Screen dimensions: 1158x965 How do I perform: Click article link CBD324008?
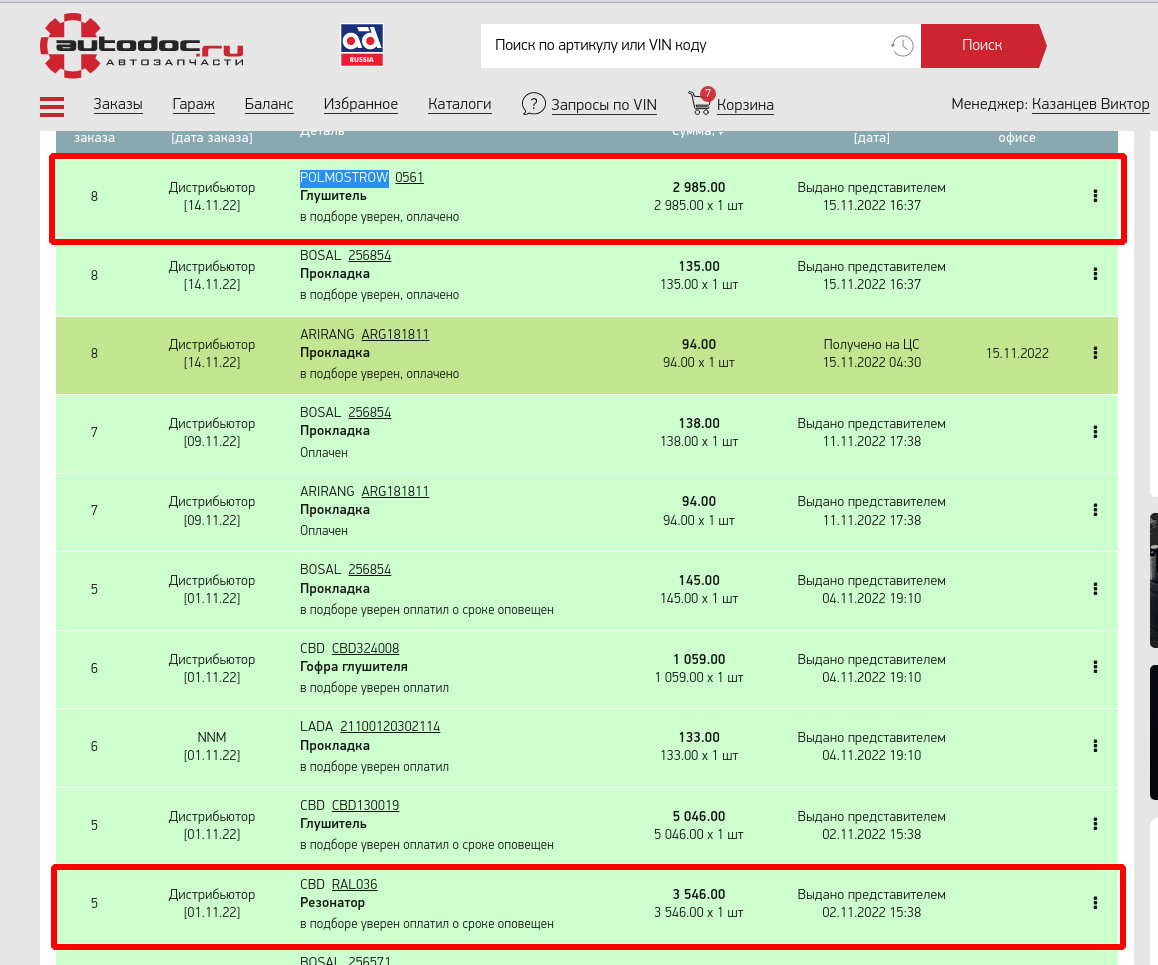tap(365, 648)
